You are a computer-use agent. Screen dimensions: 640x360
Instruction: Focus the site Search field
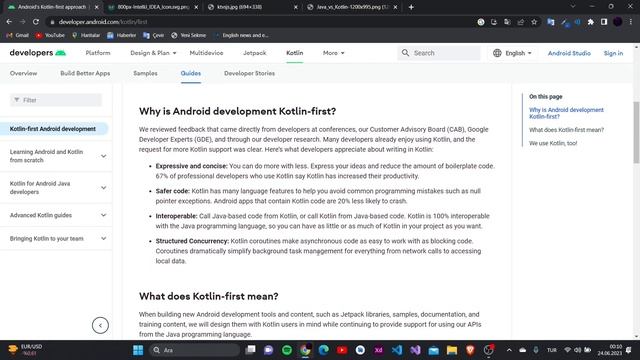(439, 53)
